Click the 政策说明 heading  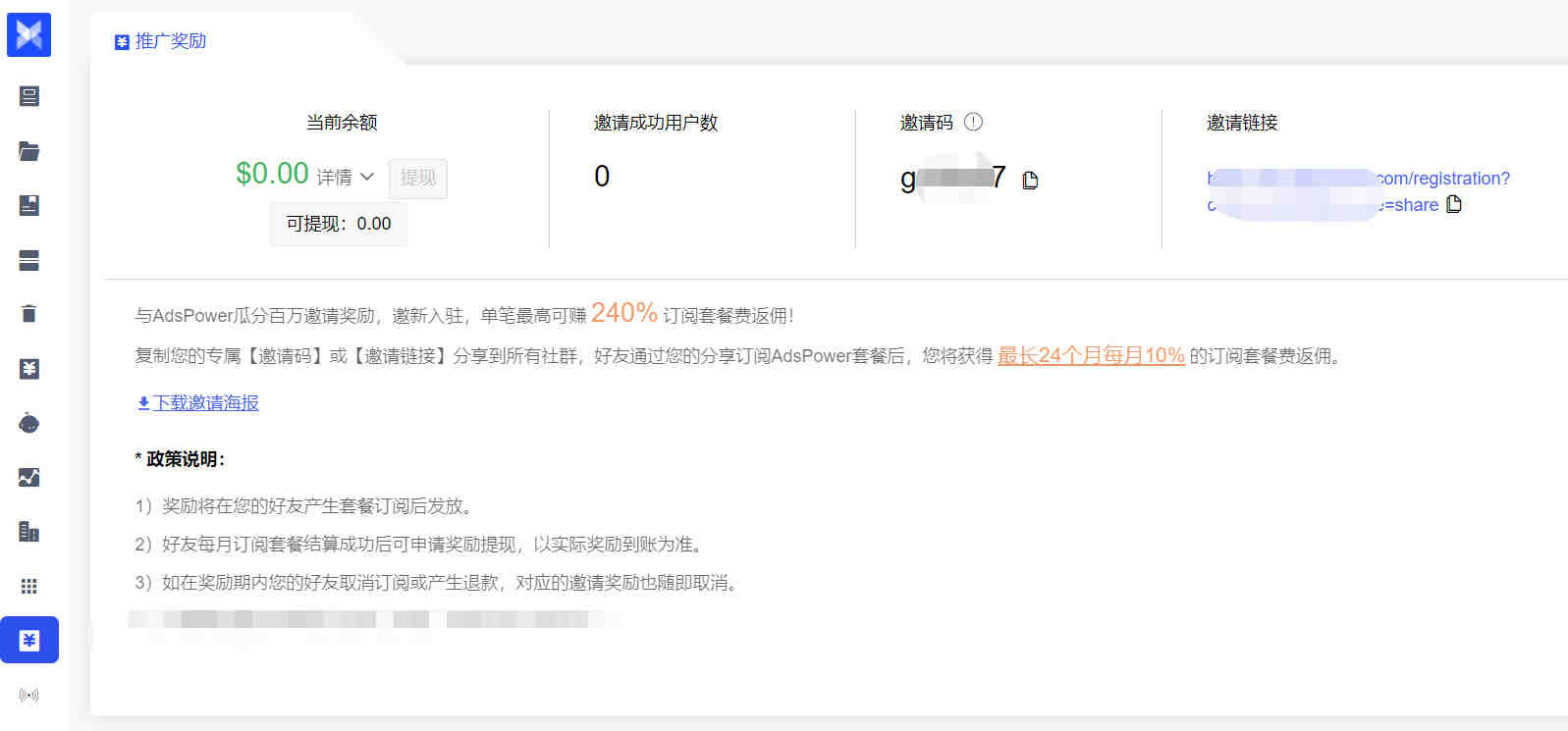click(181, 459)
